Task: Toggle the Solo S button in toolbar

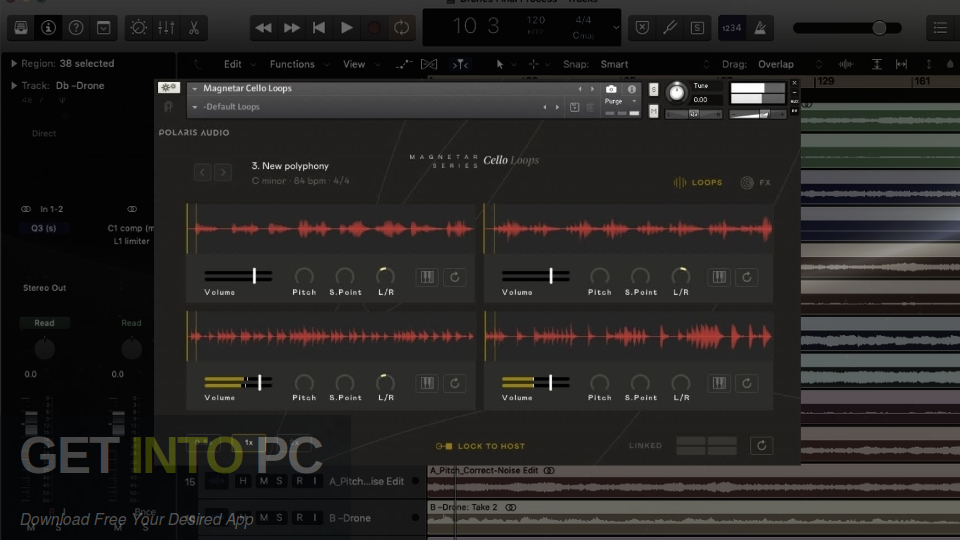Action: point(697,28)
